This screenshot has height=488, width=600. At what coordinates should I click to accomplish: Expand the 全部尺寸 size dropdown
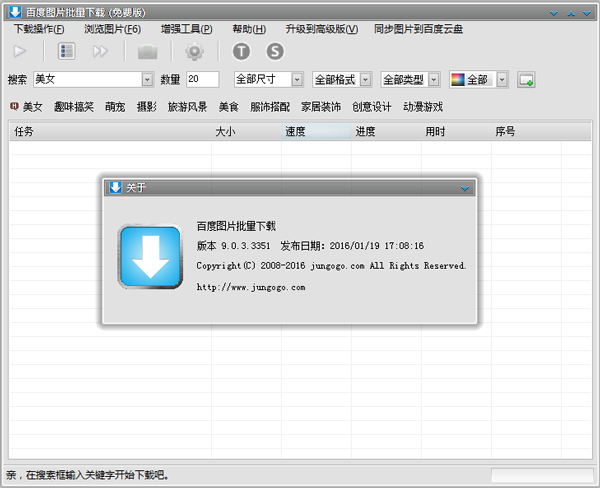point(297,80)
